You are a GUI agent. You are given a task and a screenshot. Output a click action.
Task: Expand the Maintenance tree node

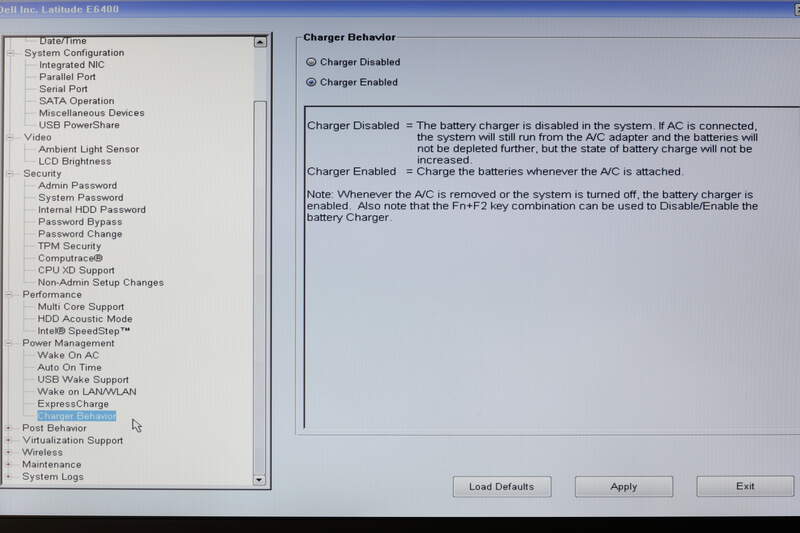click(9, 465)
